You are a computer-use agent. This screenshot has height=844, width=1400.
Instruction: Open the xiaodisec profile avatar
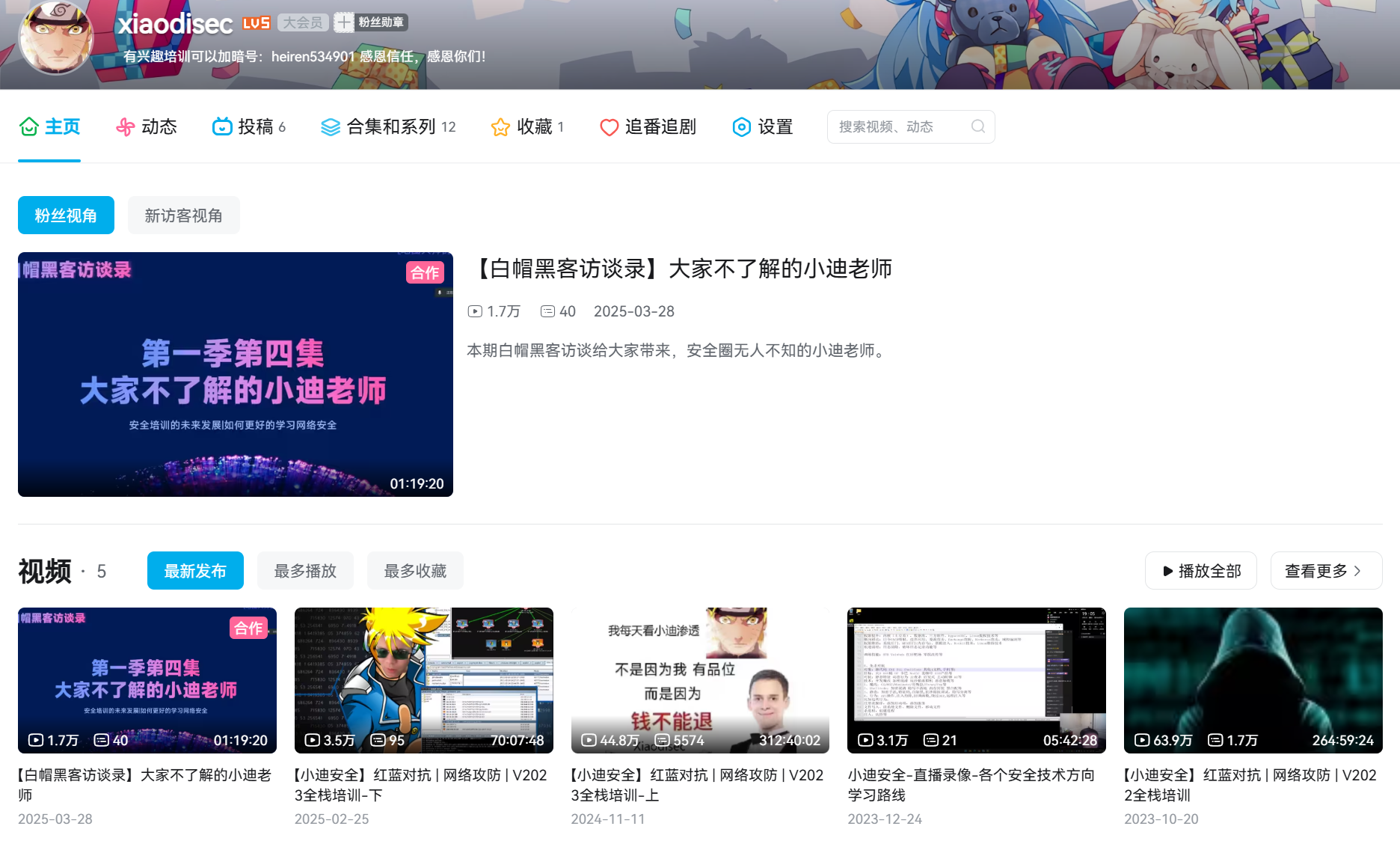coord(56,37)
